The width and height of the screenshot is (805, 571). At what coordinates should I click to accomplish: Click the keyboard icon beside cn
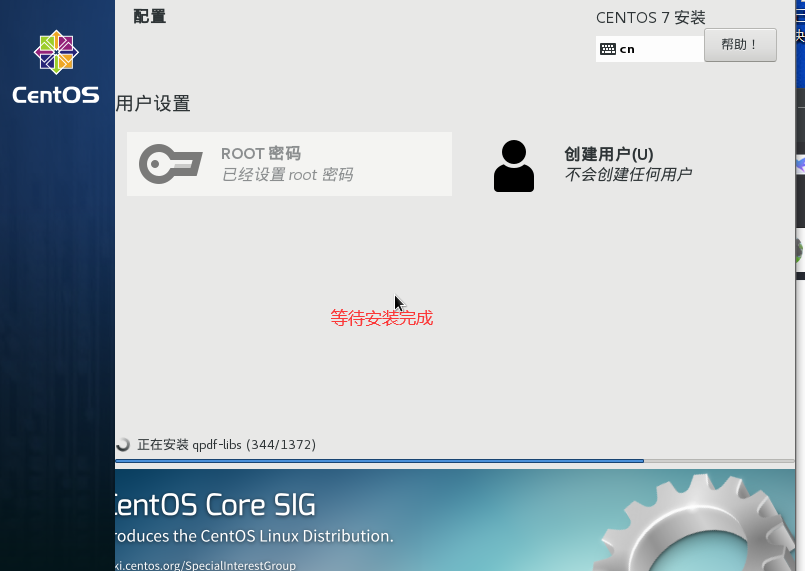(x=608, y=49)
